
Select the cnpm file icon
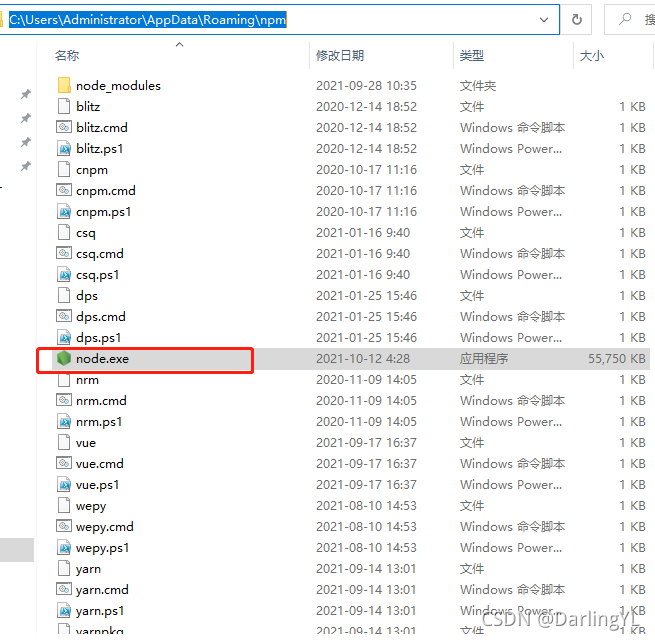click(64, 169)
